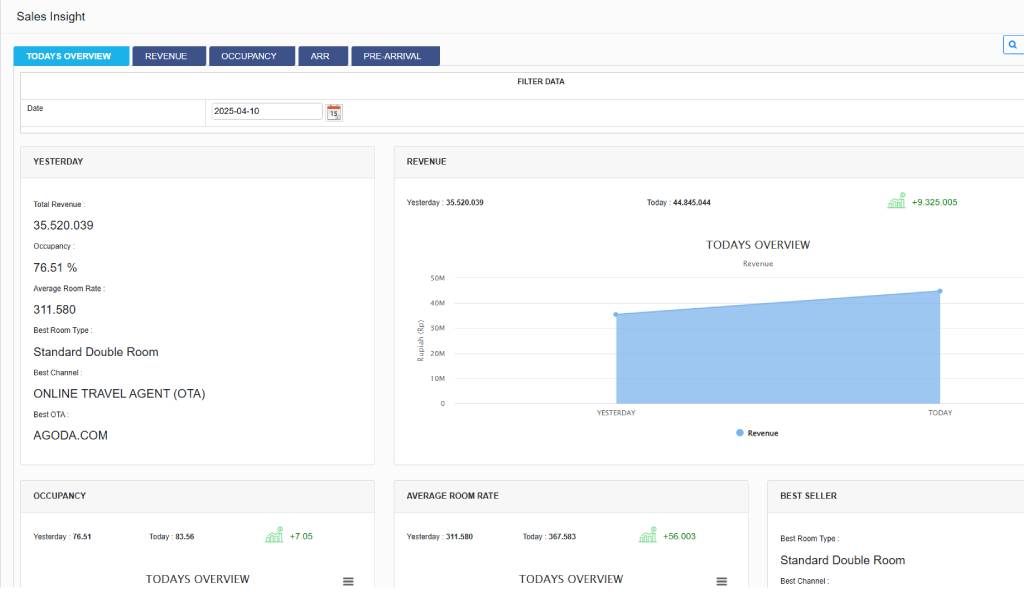Click the Sales Insight page title
Viewport: 1024px width, 600px height.
click(x=51, y=17)
